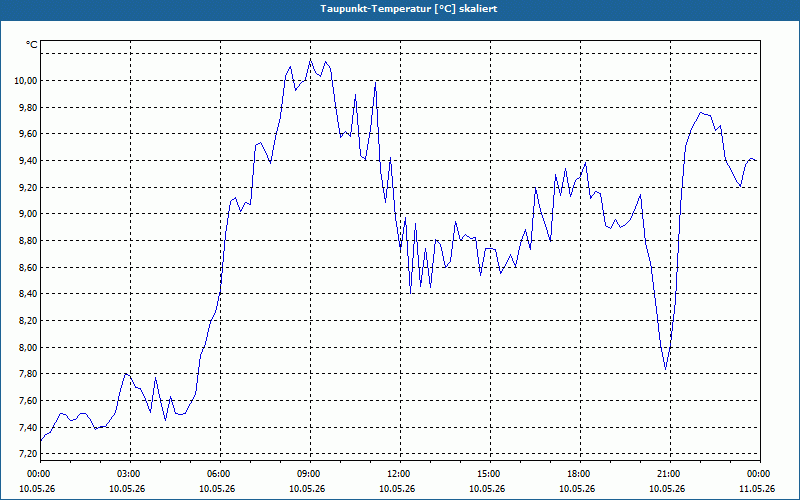Click the '8,20' y-axis value
This screenshot has height=500, width=800.
coord(29,320)
